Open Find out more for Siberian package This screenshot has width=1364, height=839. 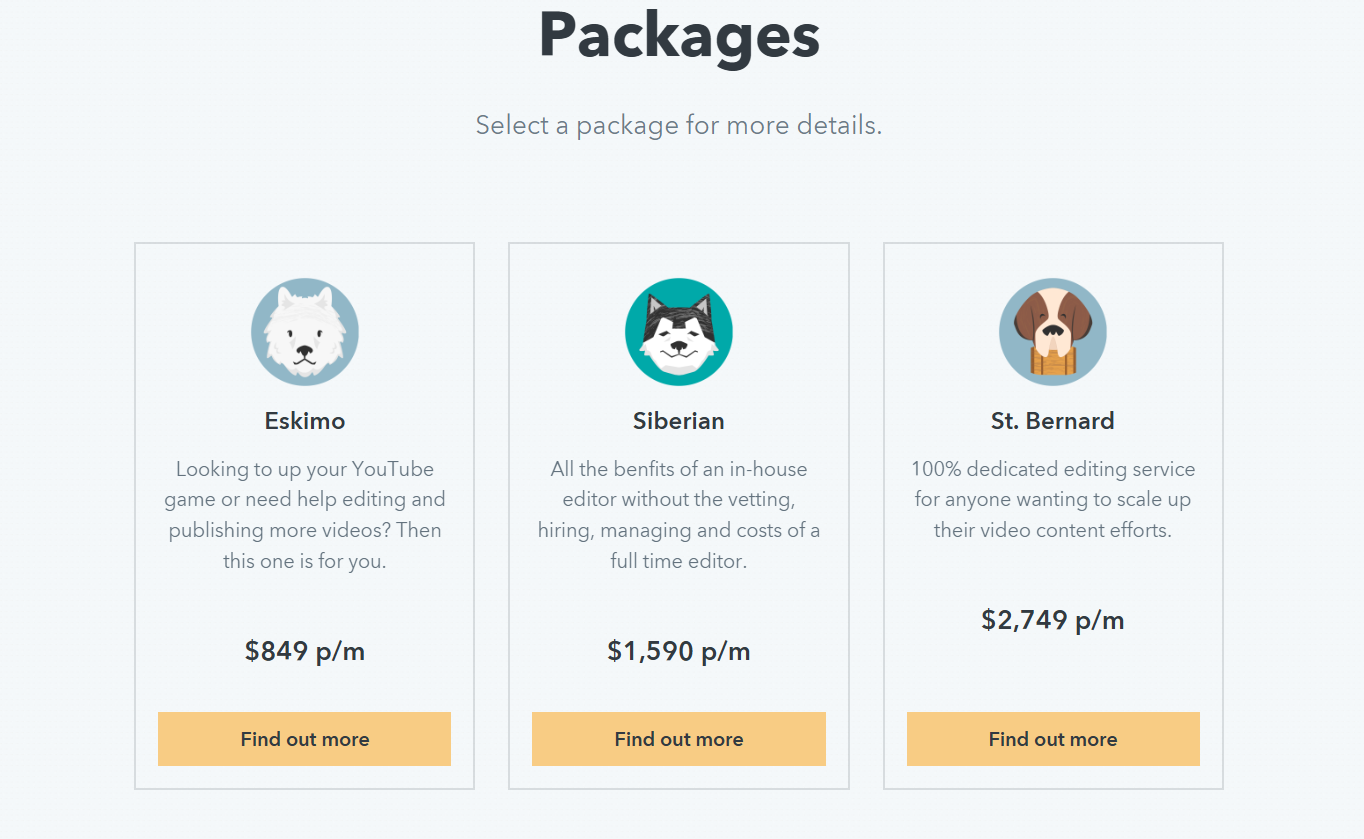679,739
